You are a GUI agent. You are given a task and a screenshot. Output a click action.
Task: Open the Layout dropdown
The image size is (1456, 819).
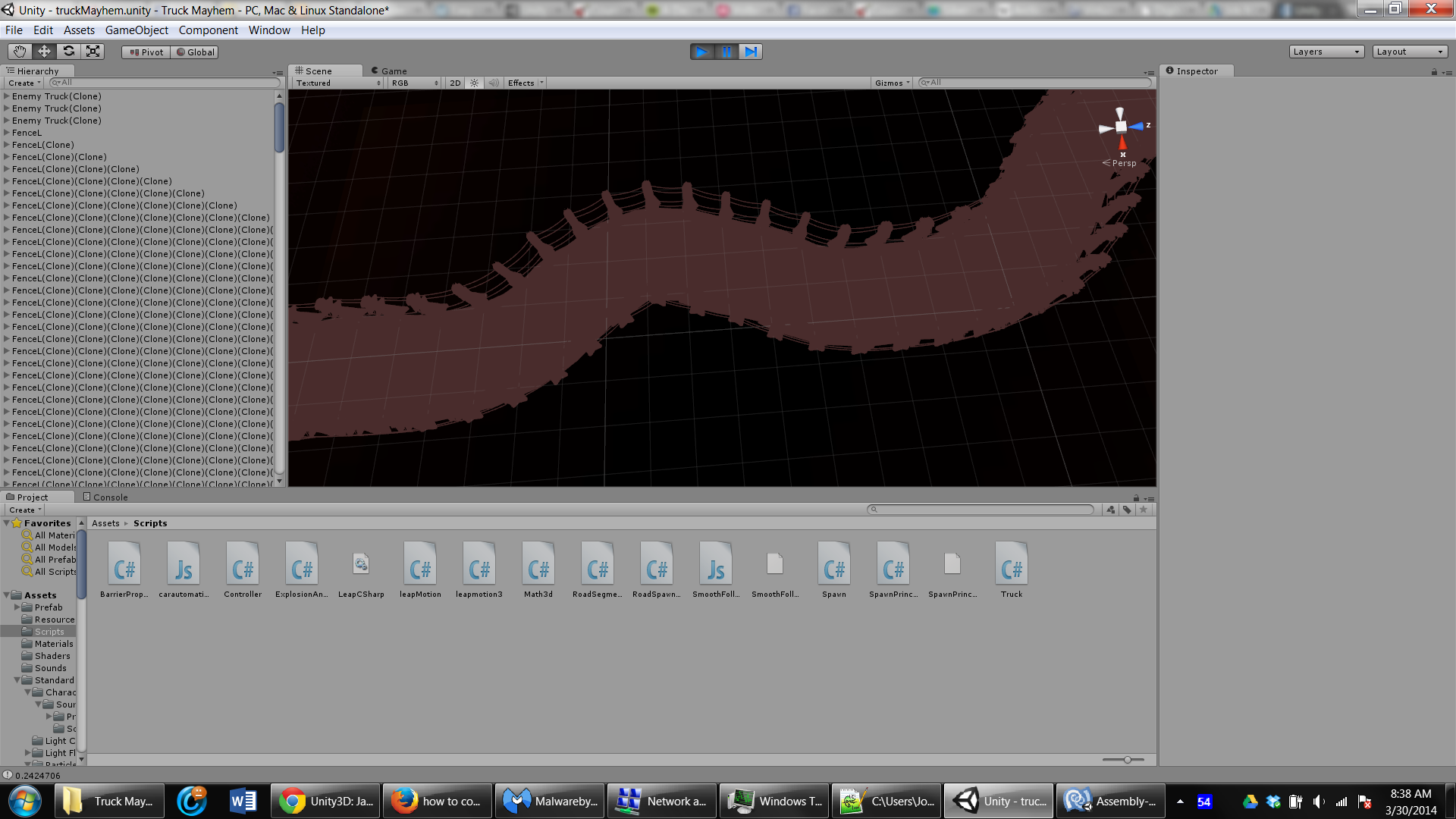[x=1410, y=52]
